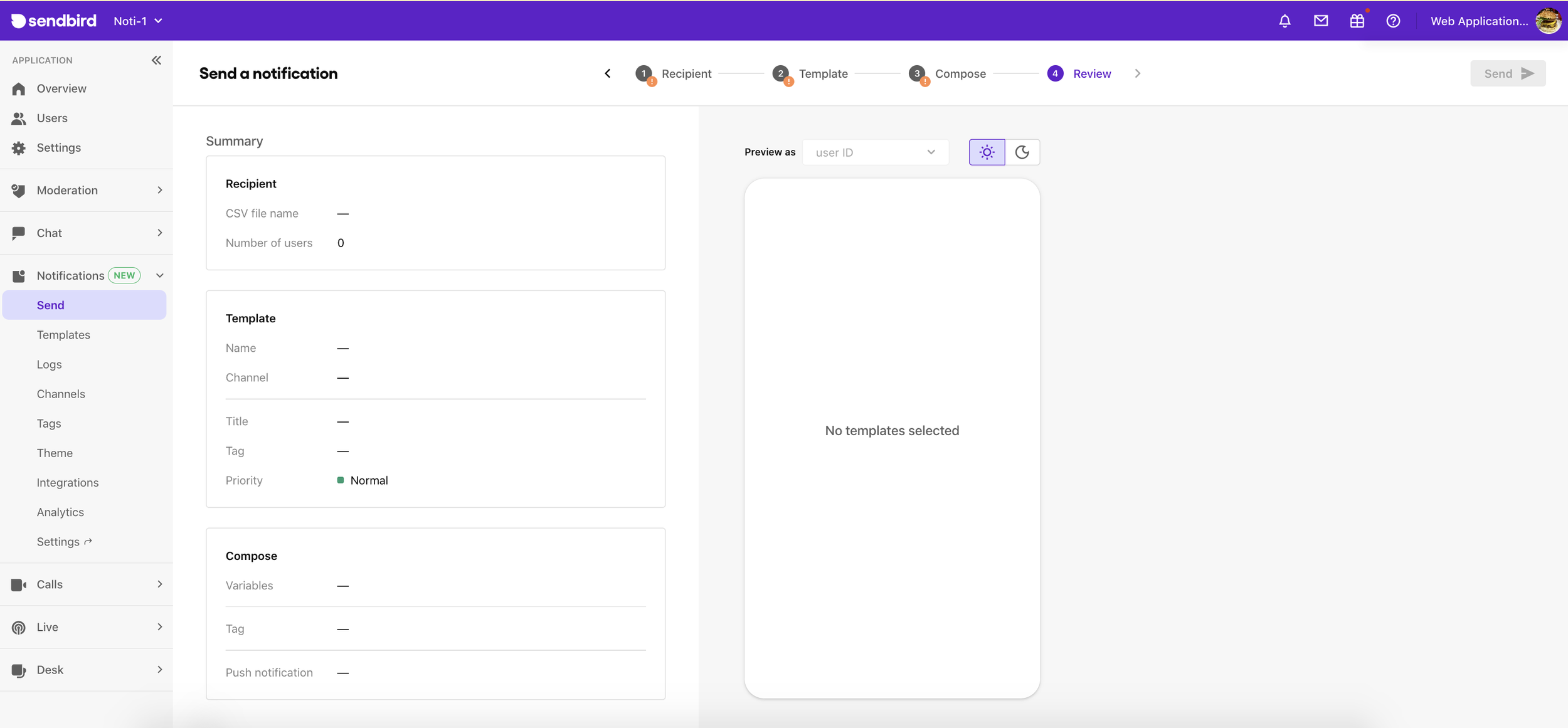1568x728 pixels.
Task: Collapse the sidebar with double chevron
Action: pos(156,60)
